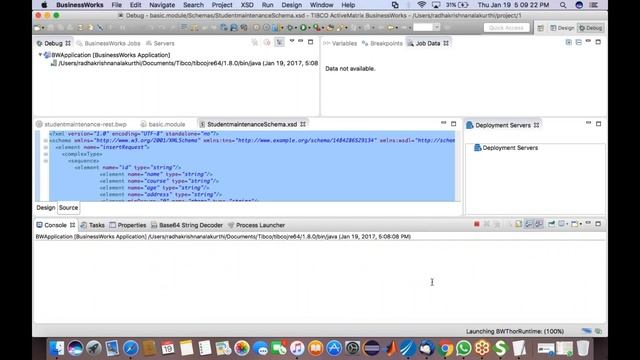Click the Wi-Fi icon in menu bar

tap(422, 5)
